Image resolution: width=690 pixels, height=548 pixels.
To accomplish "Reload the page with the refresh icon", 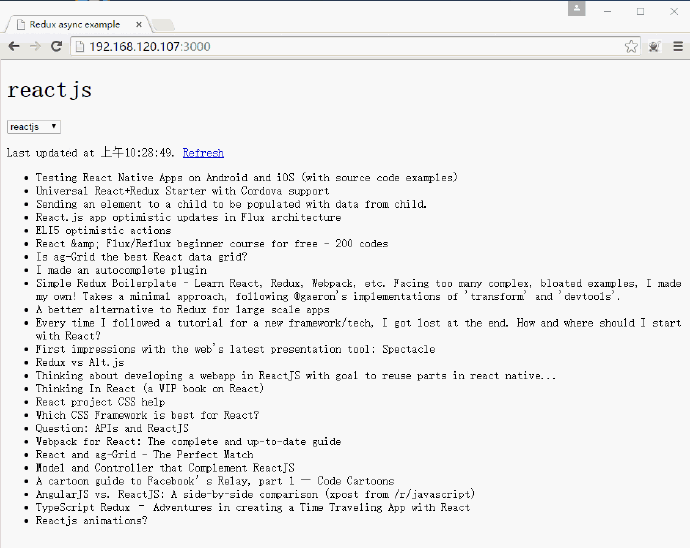I will 56,46.
